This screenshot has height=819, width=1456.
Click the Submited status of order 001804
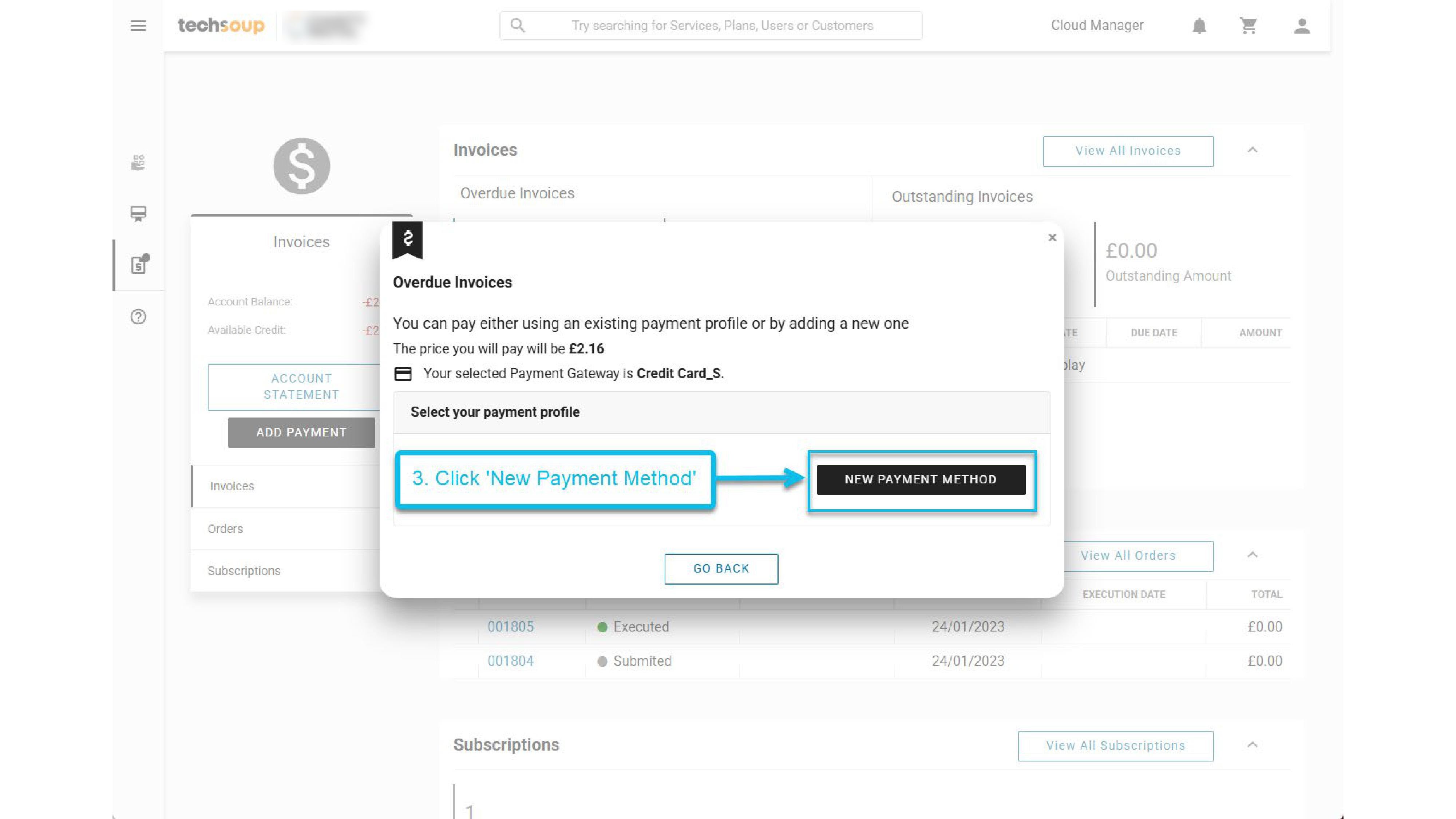(634, 661)
